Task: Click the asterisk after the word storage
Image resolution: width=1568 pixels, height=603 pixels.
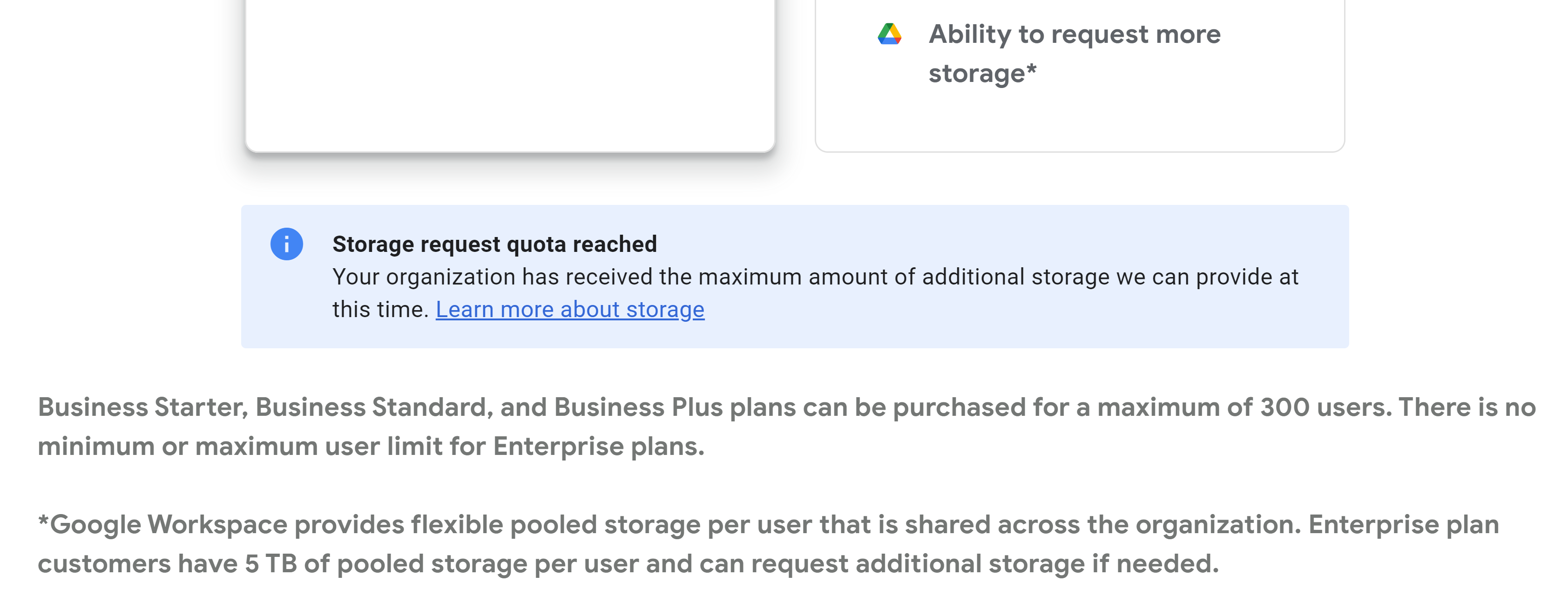Action: (1031, 69)
